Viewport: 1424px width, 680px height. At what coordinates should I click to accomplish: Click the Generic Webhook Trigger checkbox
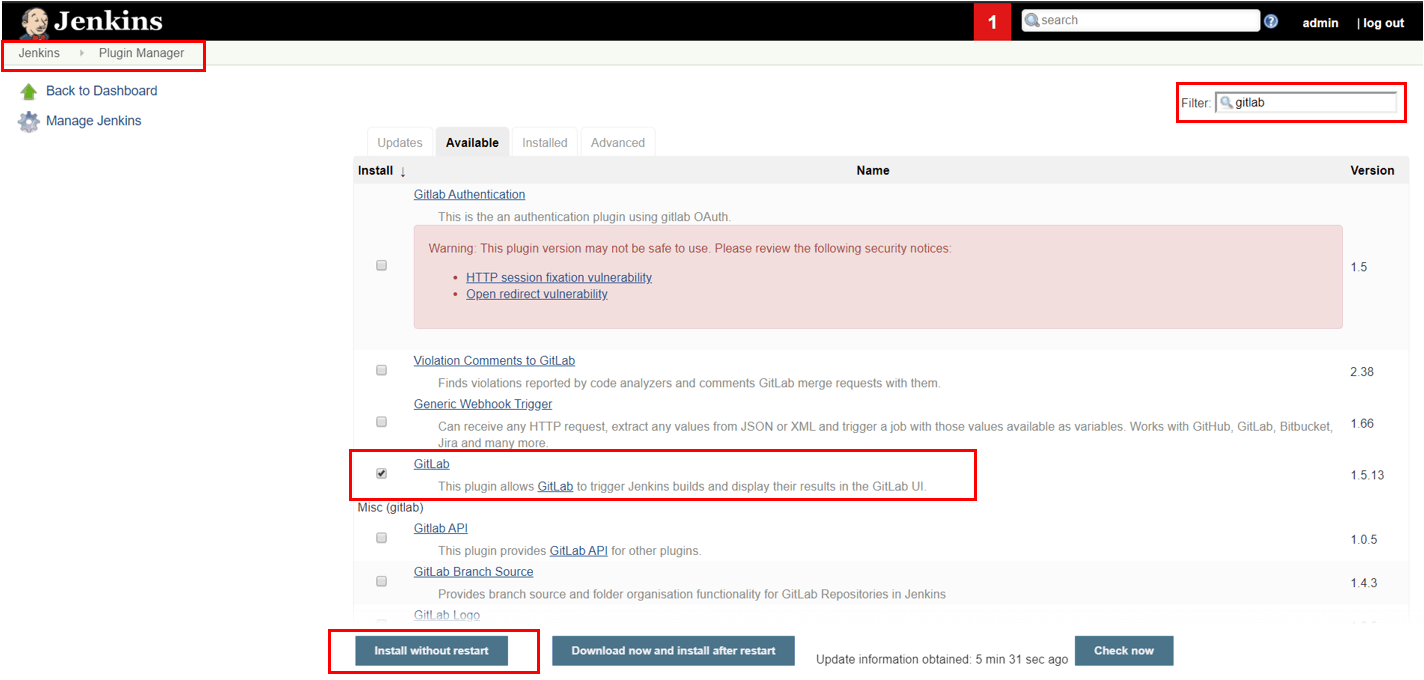coord(381,421)
